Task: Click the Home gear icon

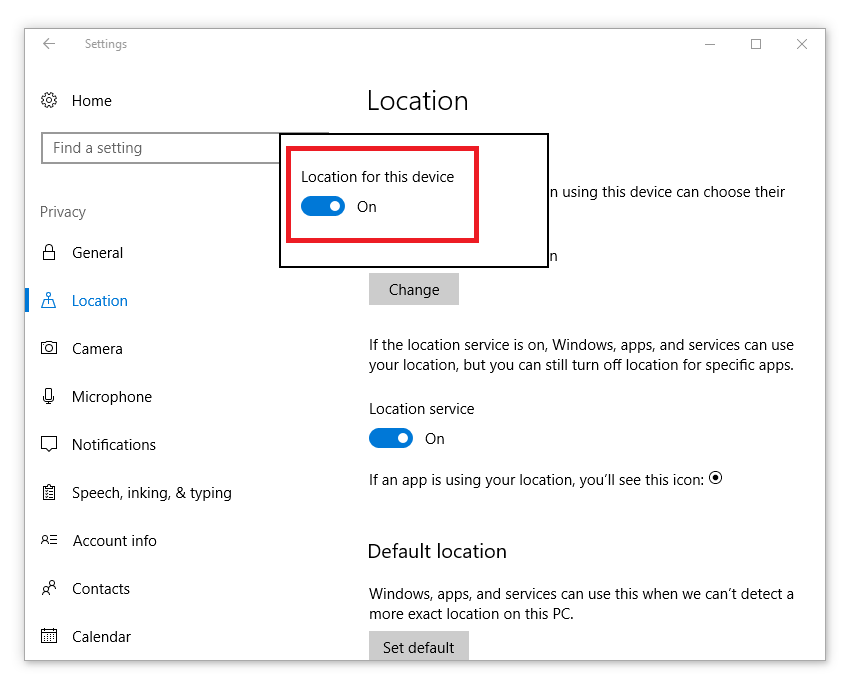Action: click(x=49, y=101)
